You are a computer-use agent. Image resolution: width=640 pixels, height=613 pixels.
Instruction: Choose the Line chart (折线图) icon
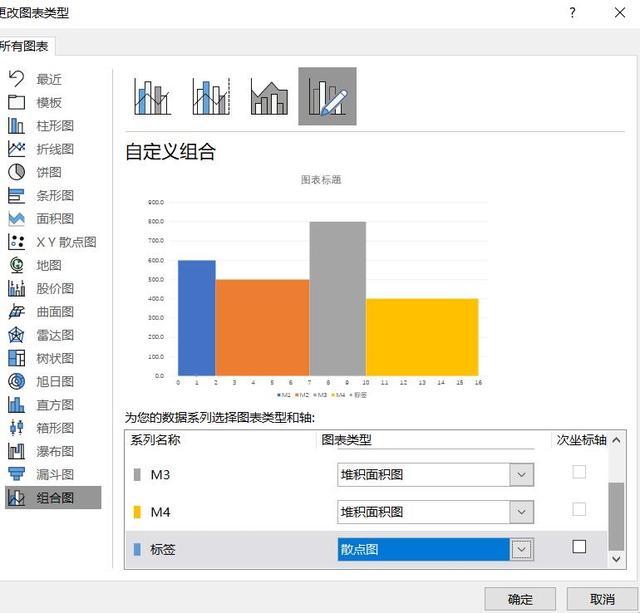(16, 149)
